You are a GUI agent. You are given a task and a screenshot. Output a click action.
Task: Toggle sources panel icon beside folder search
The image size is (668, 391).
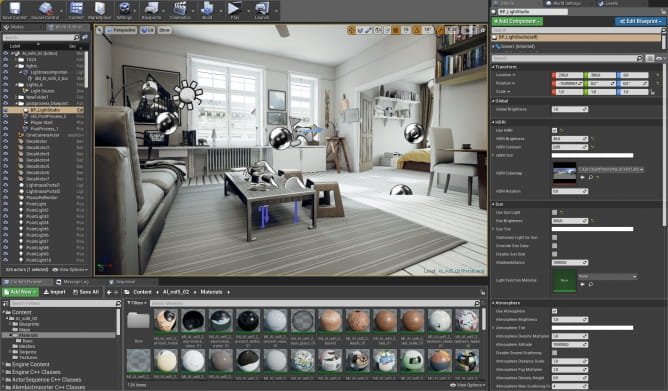point(6,304)
